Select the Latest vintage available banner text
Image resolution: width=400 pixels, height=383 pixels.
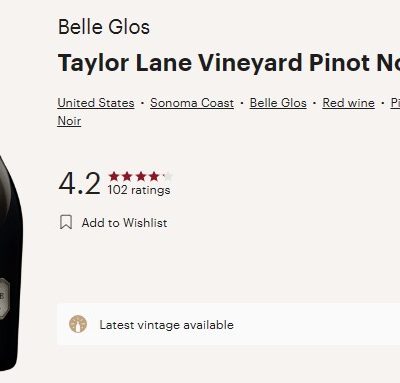tap(167, 325)
